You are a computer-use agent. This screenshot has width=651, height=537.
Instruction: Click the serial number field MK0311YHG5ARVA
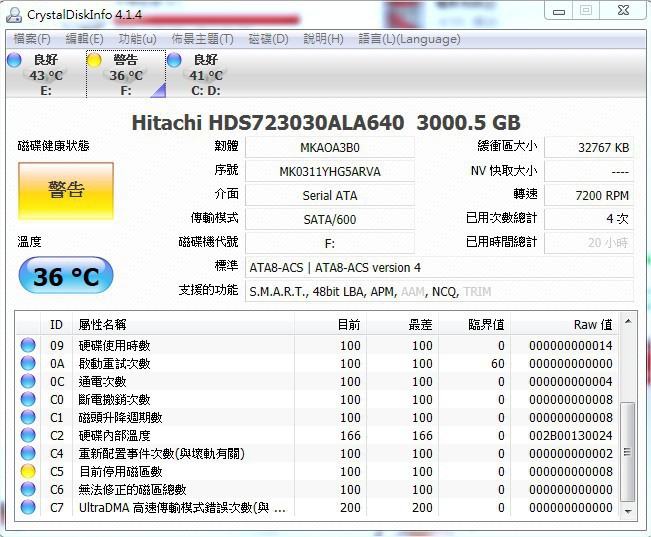330,172
